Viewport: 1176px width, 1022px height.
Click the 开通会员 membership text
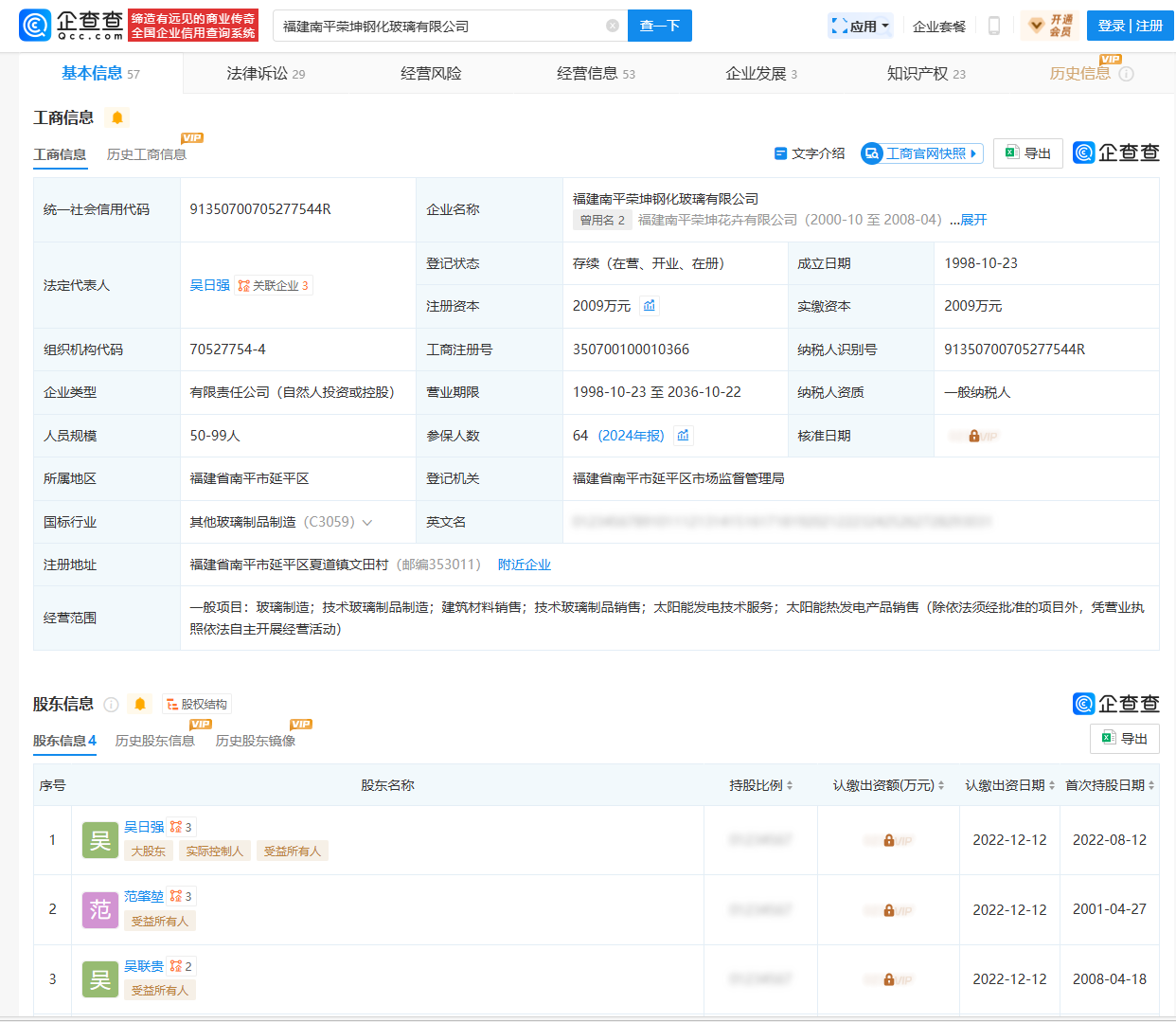pyautogui.click(x=1060, y=26)
